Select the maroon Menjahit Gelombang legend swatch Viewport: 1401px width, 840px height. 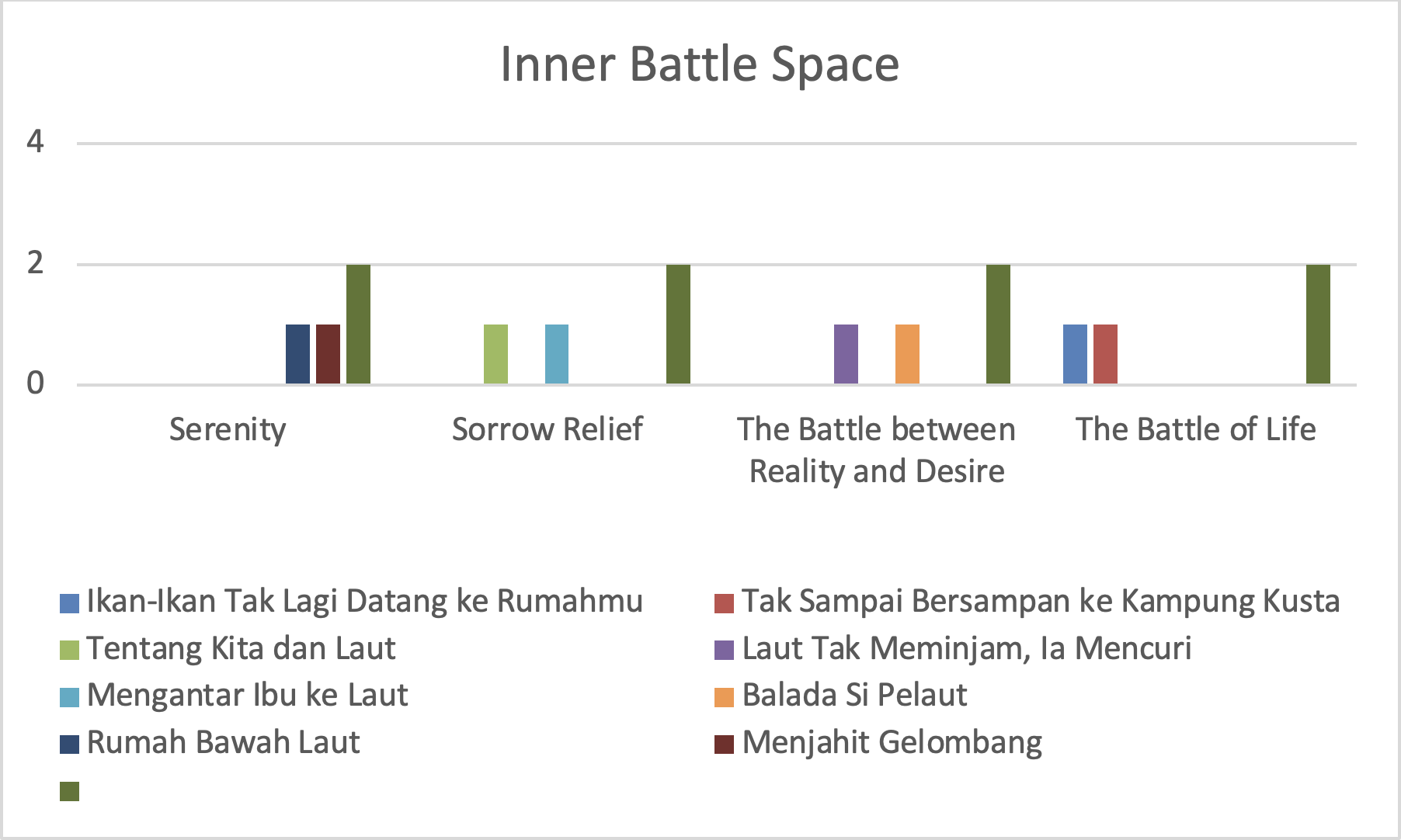point(724,745)
